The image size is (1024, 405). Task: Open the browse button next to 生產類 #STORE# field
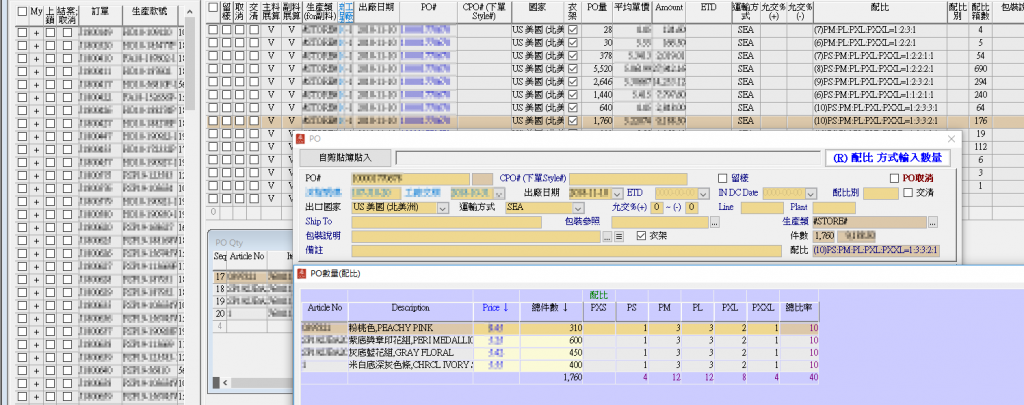tap(933, 222)
